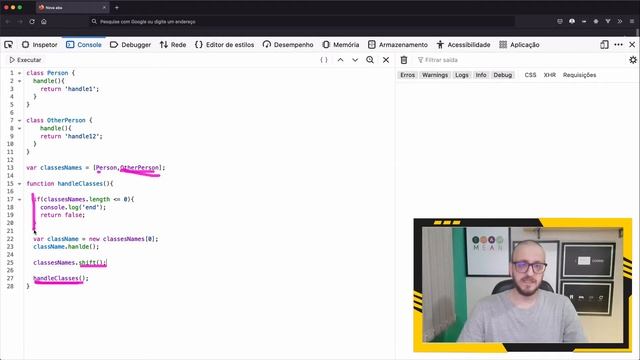The width and height of the screenshot is (640, 360).
Task: Toggle the Info filter
Action: point(481,75)
